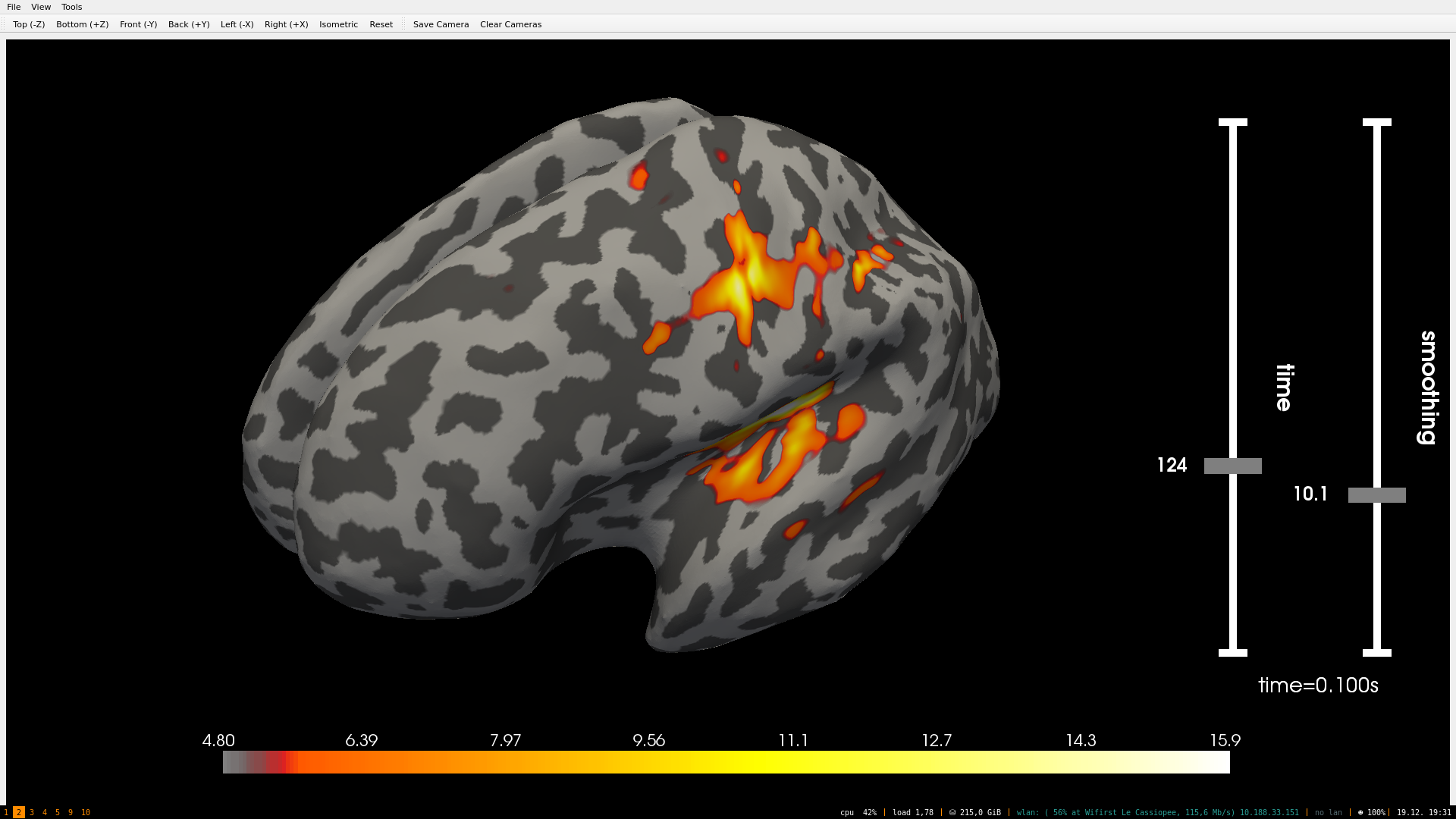Viewport: 1456px width, 819px height.
Task: Click Save Camera button
Action: click(441, 24)
